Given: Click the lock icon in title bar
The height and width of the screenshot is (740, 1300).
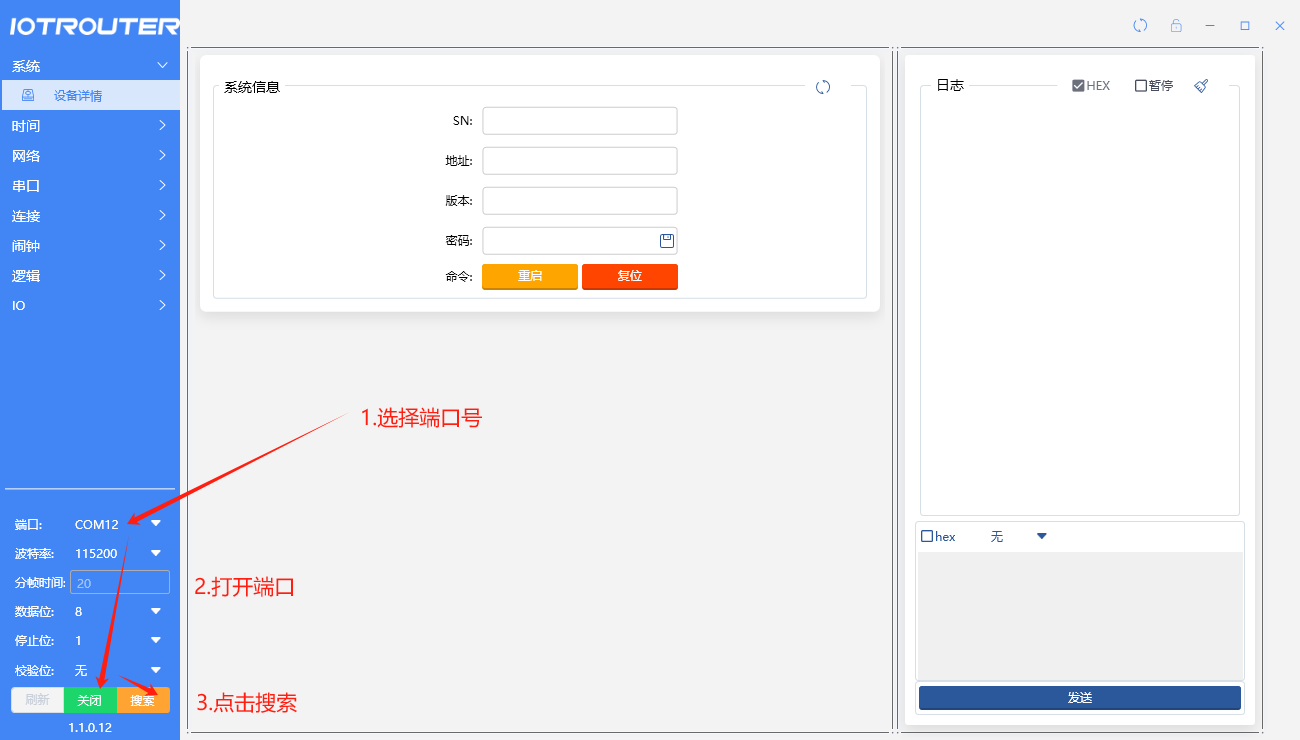Looking at the screenshot, I should (1176, 25).
